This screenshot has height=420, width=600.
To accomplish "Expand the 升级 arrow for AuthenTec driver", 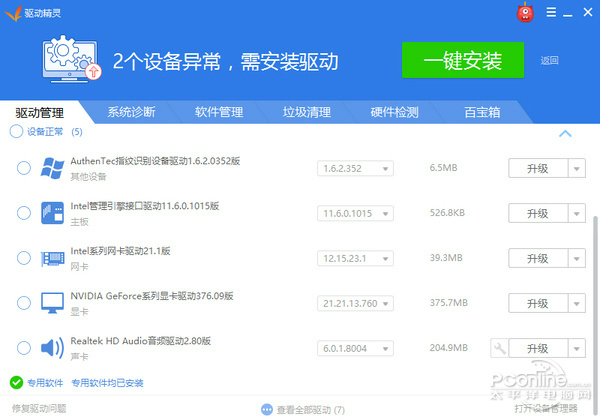I will [x=577, y=168].
